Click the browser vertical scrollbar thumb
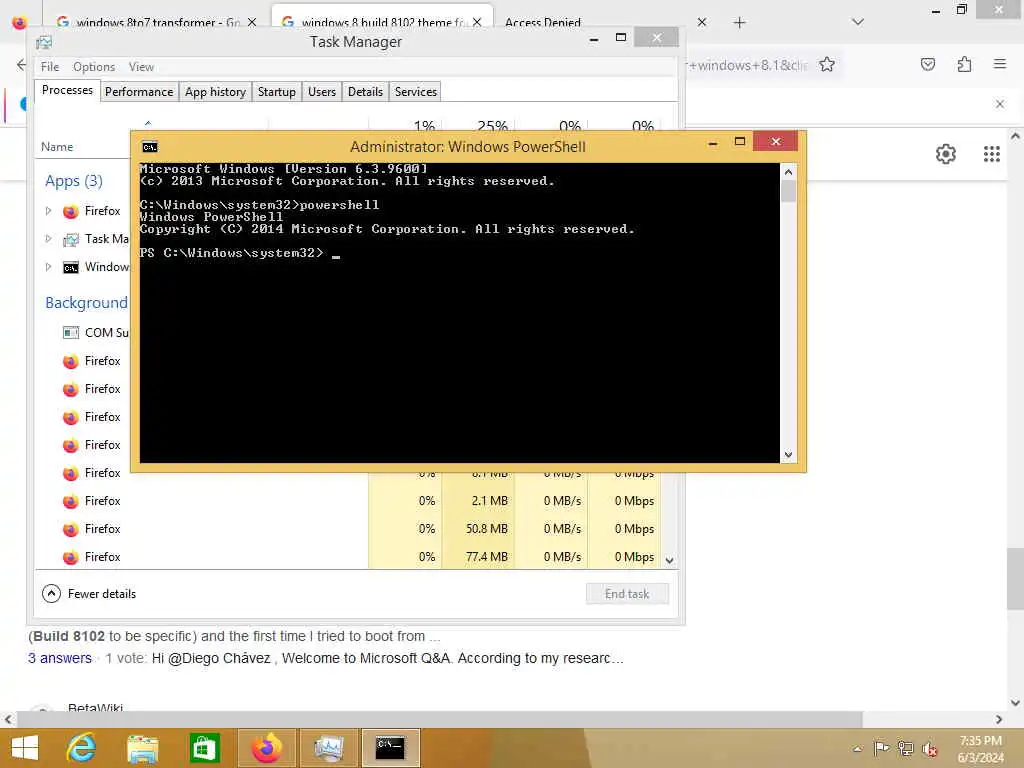The width and height of the screenshot is (1024, 768). pos(1014,579)
